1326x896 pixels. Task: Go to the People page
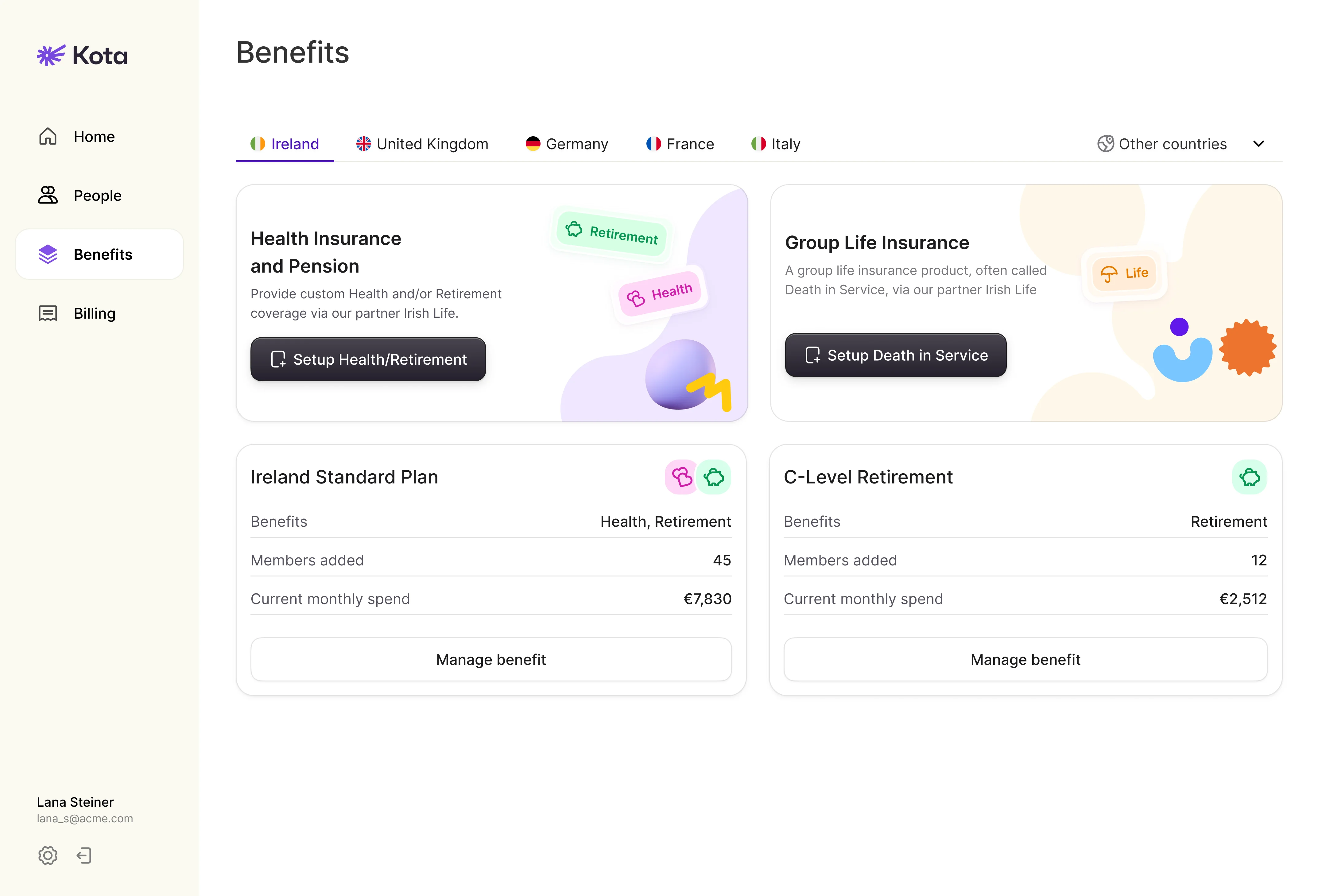point(98,196)
